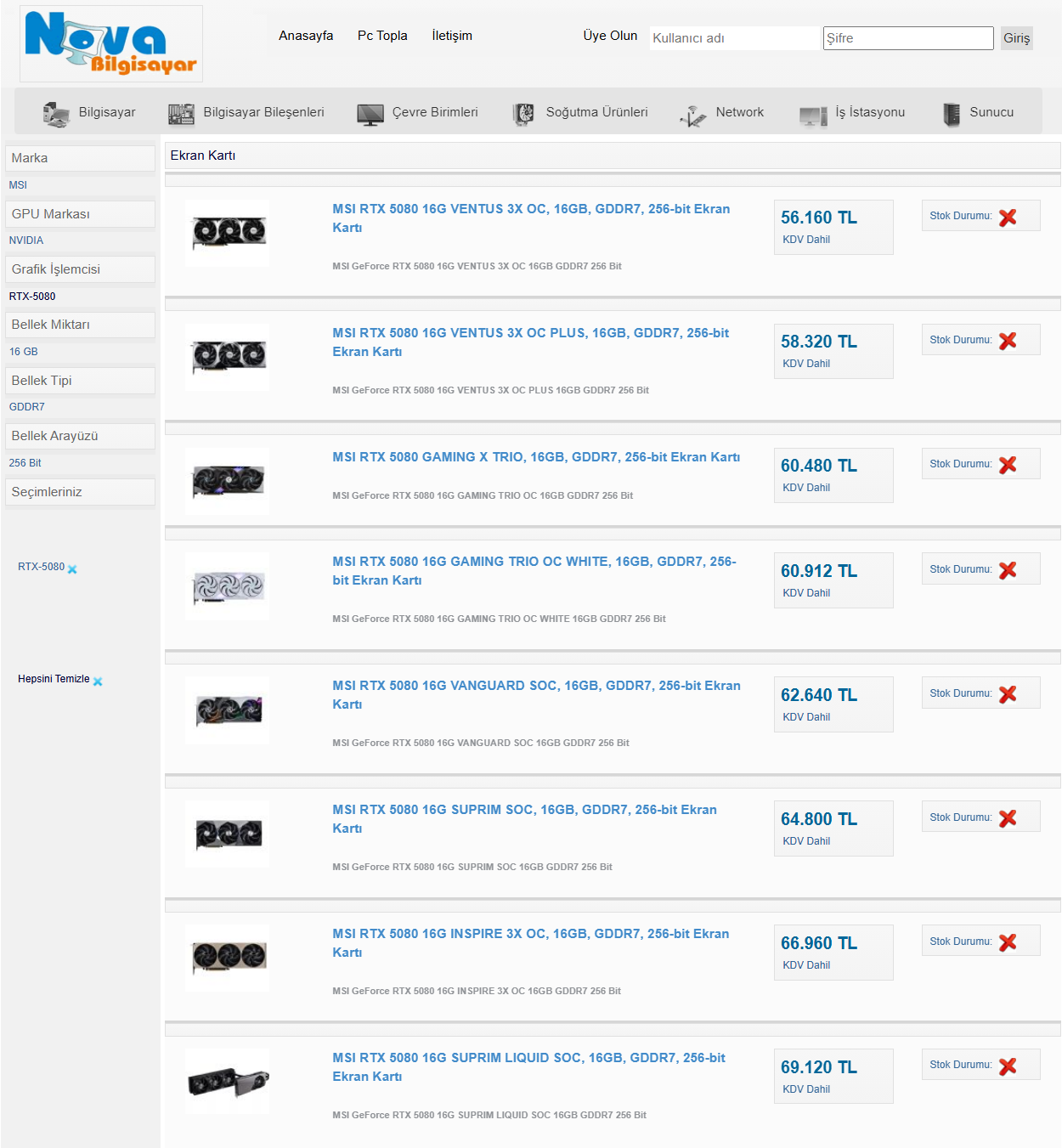Image resolution: width=1062 pixels, height=1148 pixels.
Task: Expand the Bellek Arayüzü filter section
Action: (x=80, y=436)
